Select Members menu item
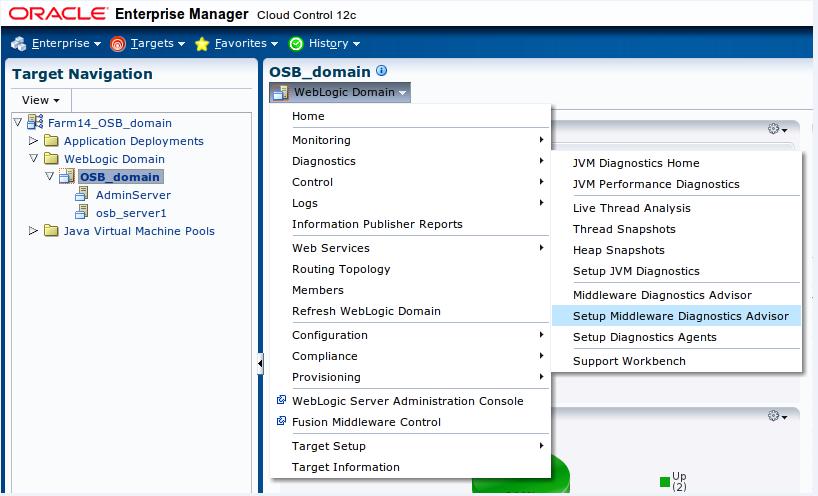The image size is (818, 496). 410,290
